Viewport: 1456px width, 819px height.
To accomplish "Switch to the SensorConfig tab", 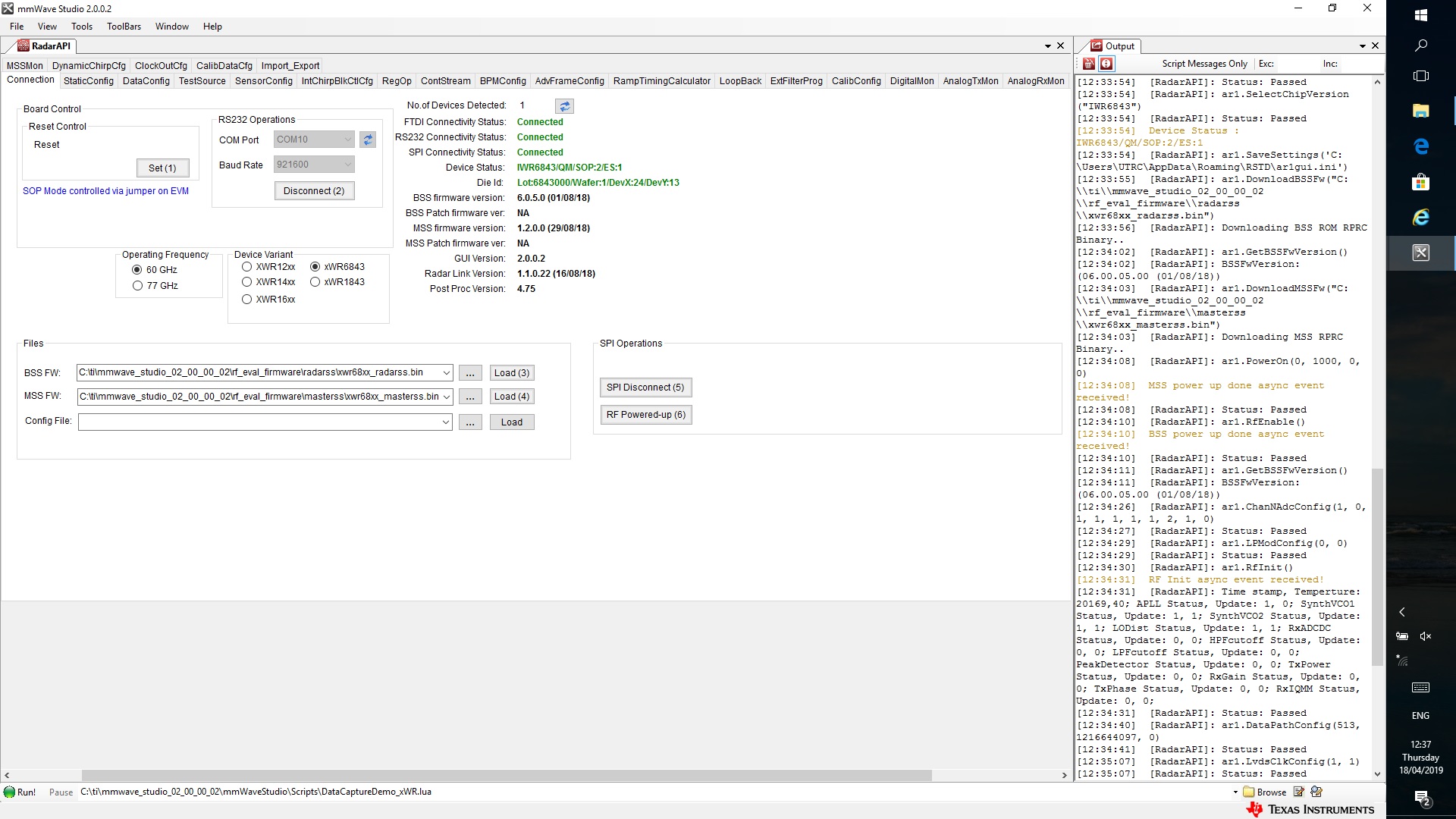I will click(263, 81).
